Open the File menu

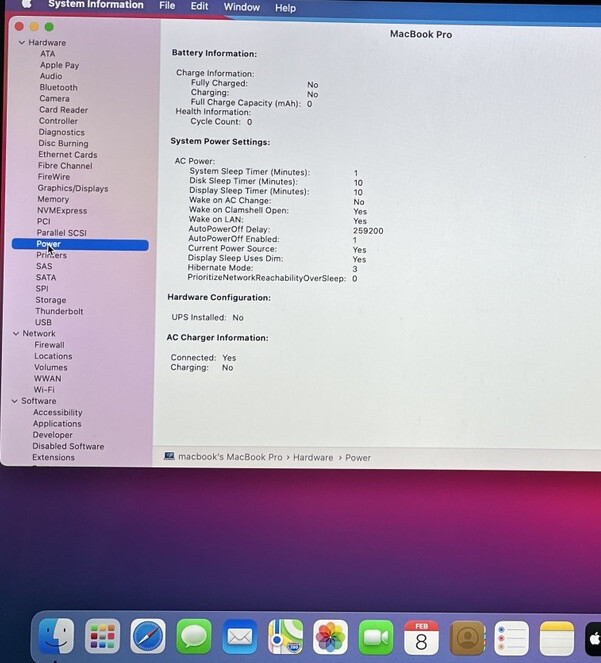click(x=167, y=5)
